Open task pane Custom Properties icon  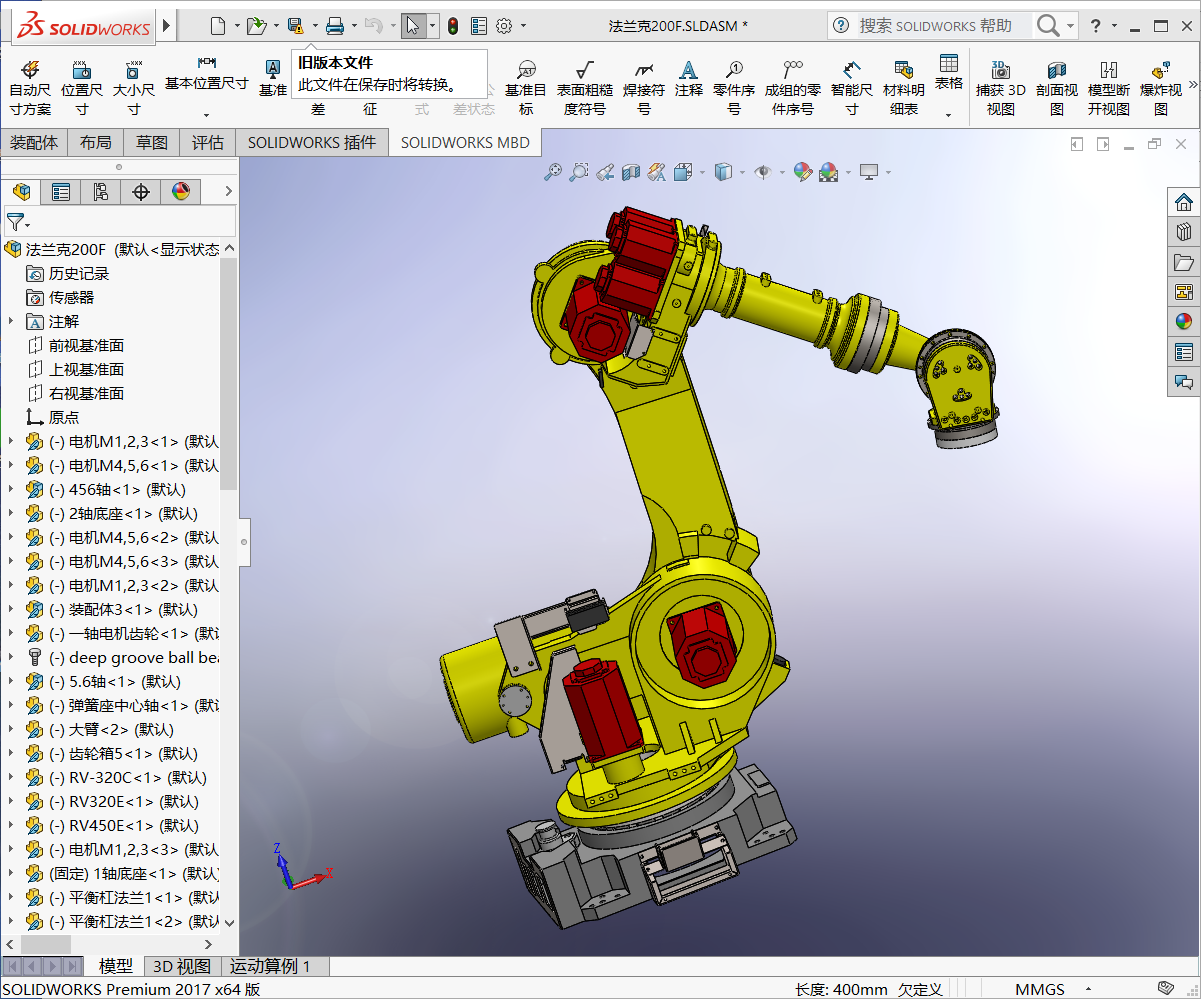pos(1184,352)
